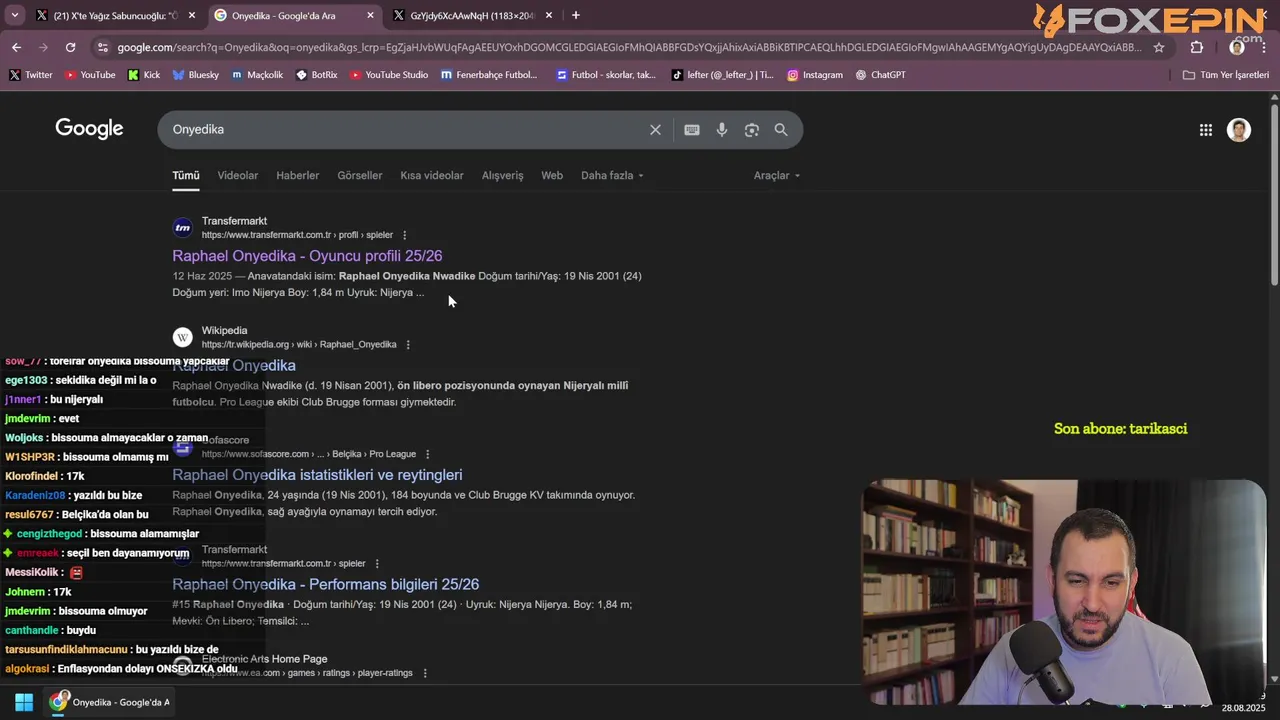
Task: Open Raphael Onyedika - Performans bilgileri 25/26
Action: tap(326, 585)
